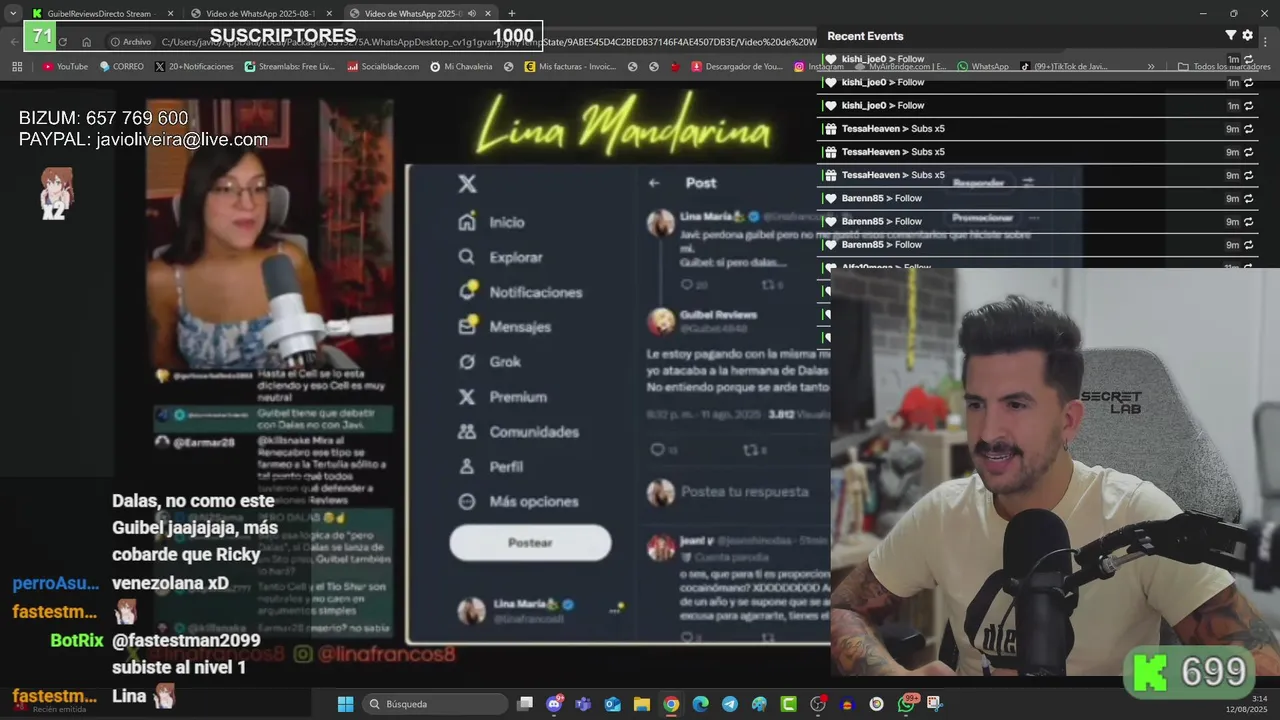Click the white Postear button
The image size is (1280, 720).
530,543
